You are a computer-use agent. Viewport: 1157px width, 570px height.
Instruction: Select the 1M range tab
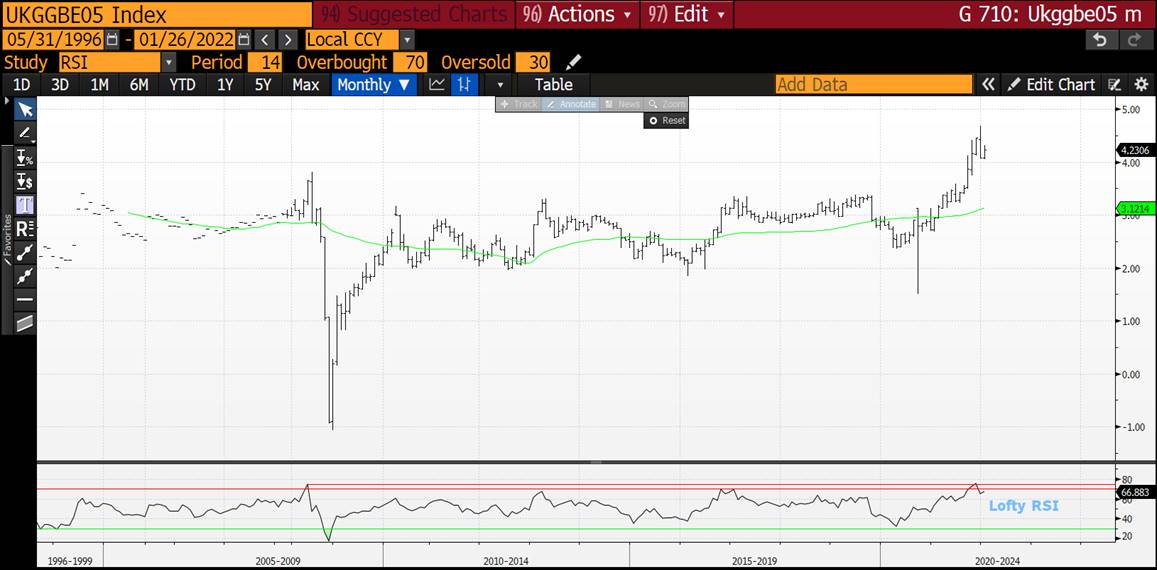click(x=99, y=84)
